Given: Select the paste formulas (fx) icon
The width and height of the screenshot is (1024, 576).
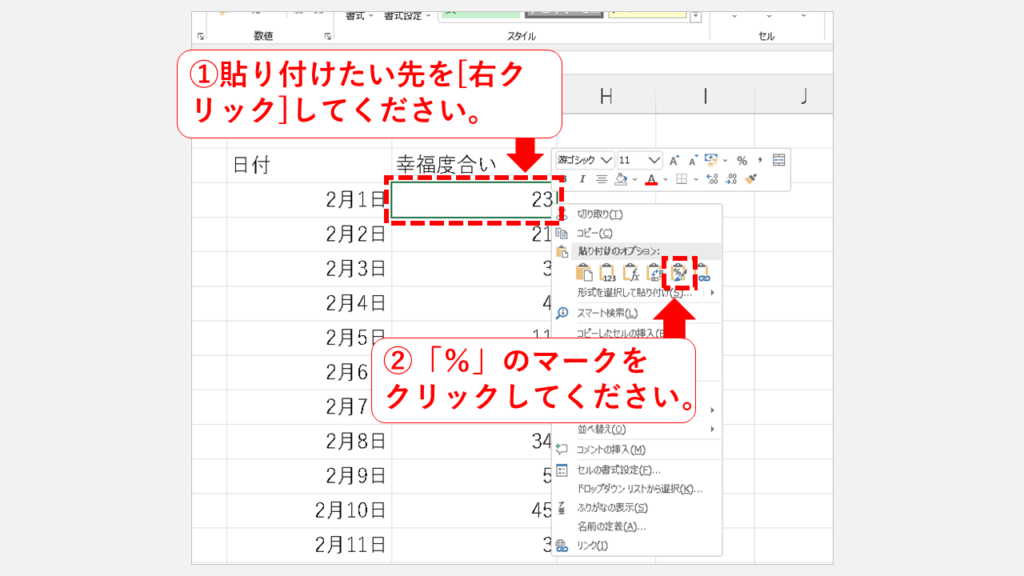Looking at the screenshot, I should (x=631, y=272).
